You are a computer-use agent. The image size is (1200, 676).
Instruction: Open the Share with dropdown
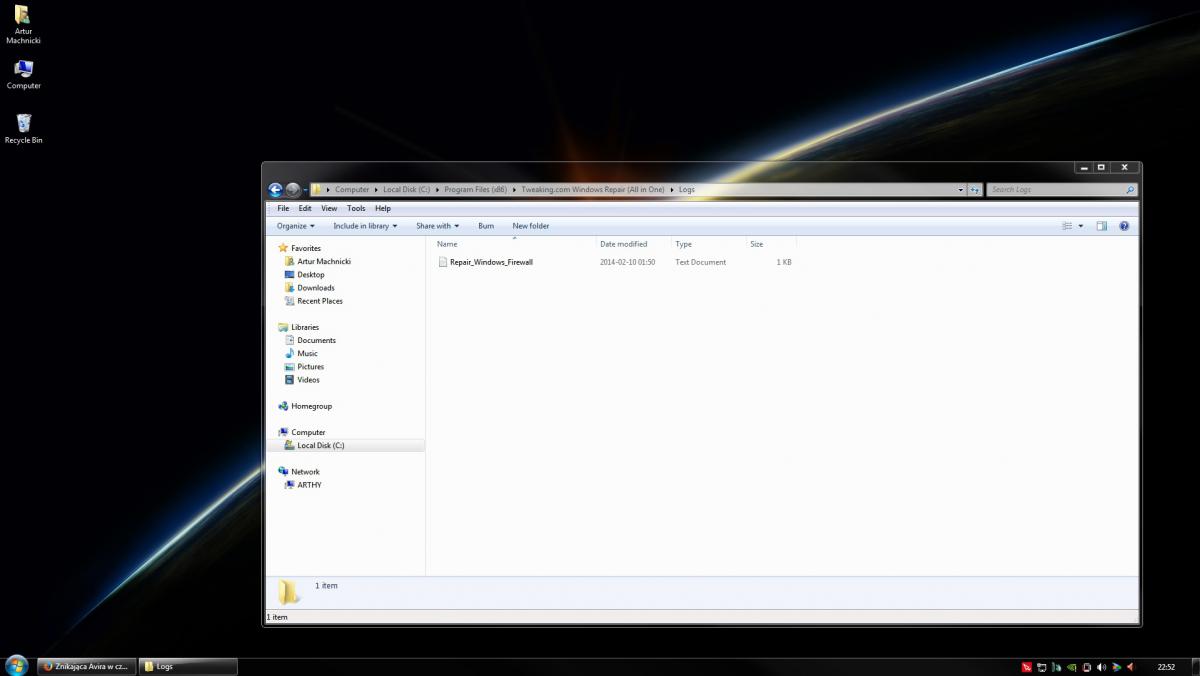(x=438, y=226)
